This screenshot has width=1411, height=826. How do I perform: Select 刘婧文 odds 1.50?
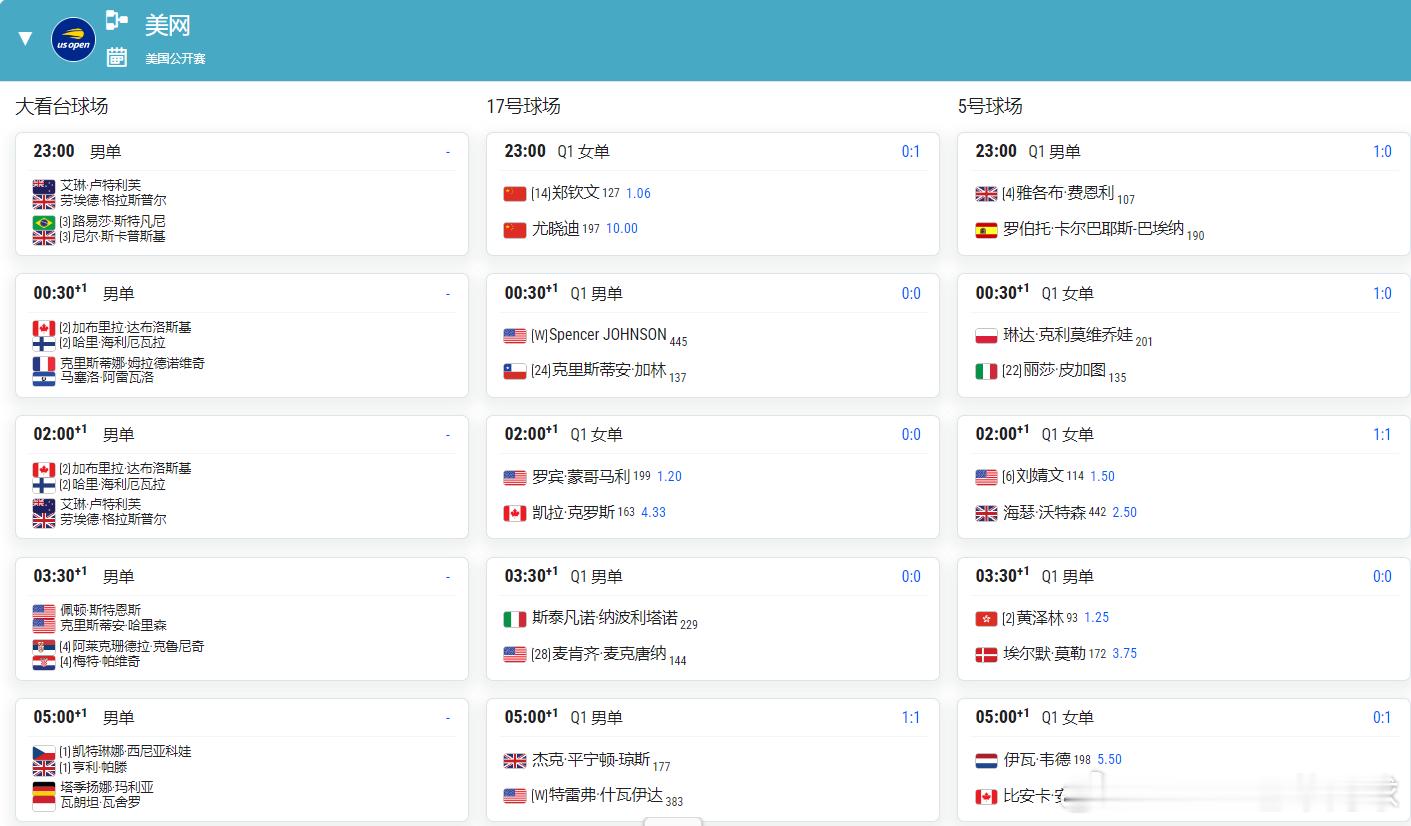click(x=1102, y=476)
